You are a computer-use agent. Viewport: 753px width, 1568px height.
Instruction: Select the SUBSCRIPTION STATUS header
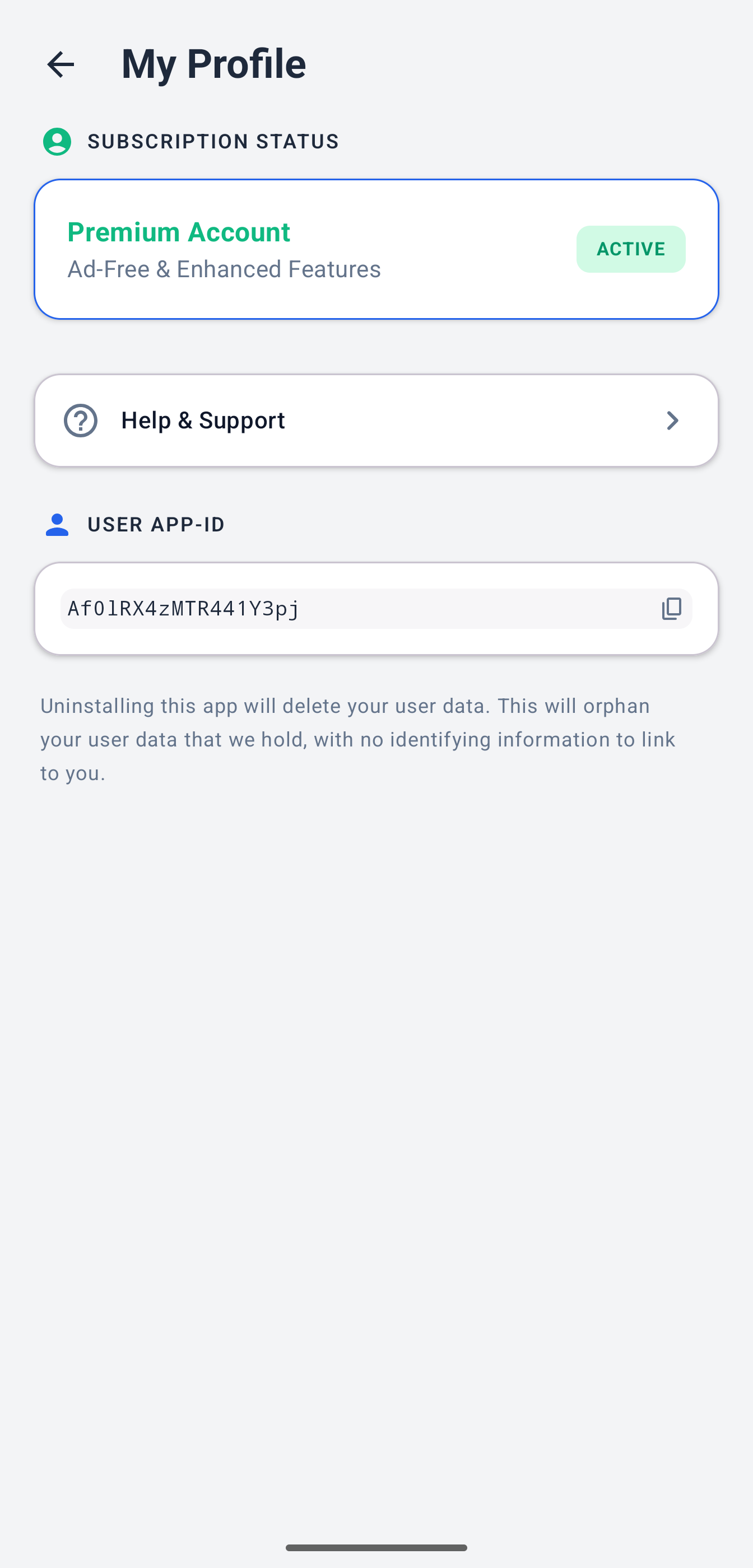(213, 141)
